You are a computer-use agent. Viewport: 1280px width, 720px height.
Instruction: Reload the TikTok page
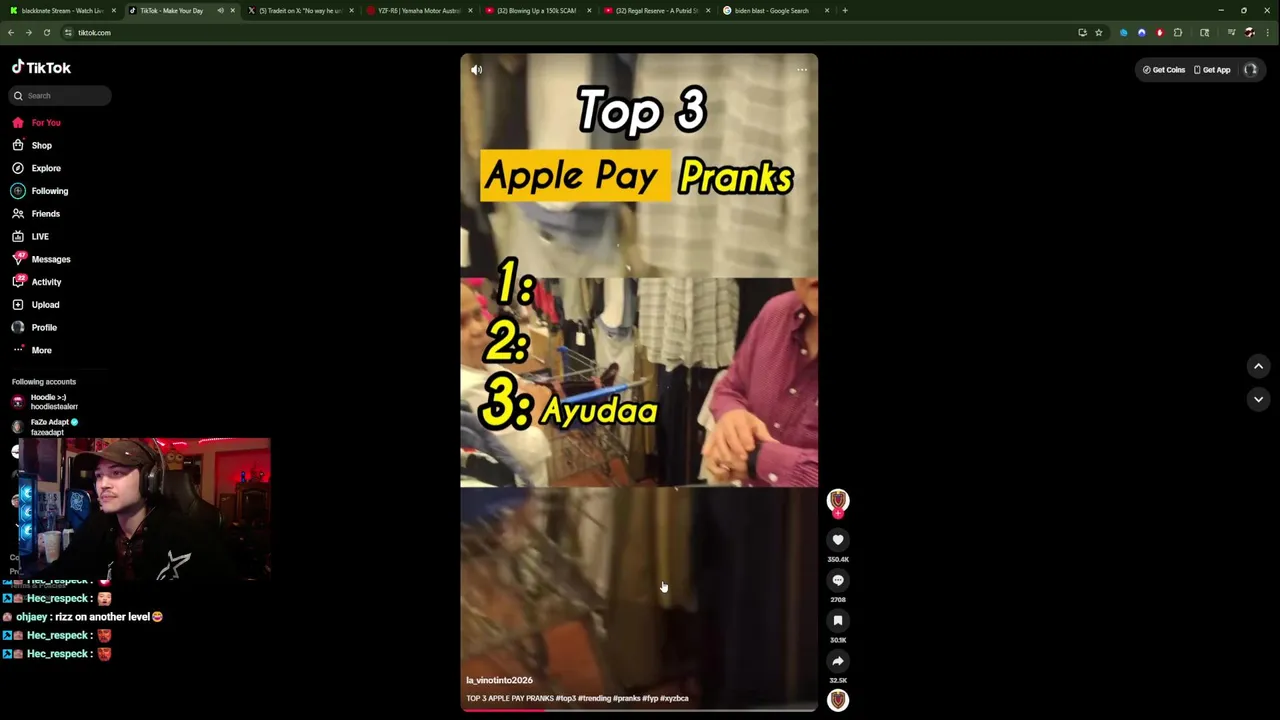tap(46, 33)
